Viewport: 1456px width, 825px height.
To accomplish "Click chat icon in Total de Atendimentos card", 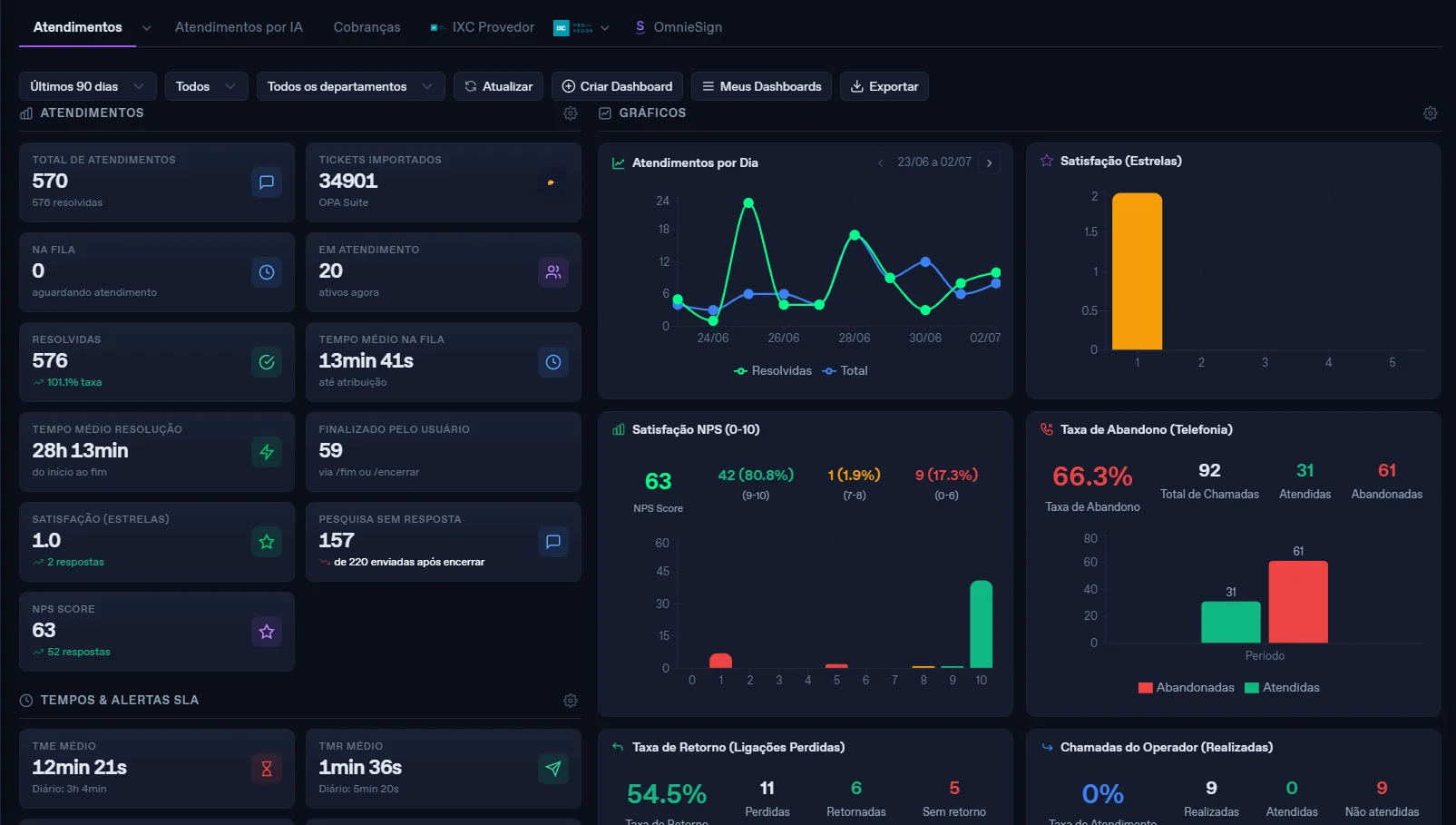I will click(x=267, y=182).
